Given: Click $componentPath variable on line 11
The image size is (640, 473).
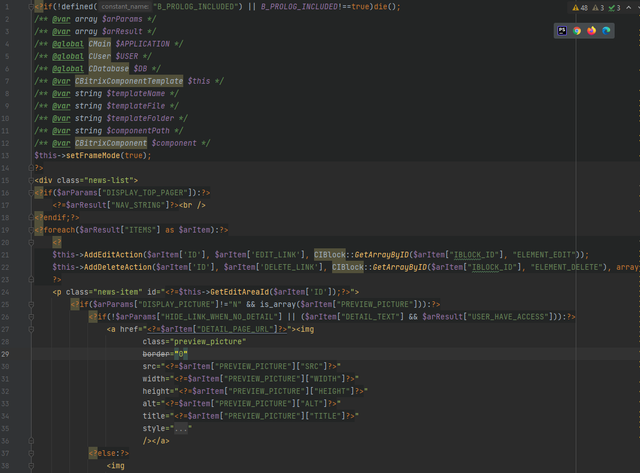Looking at the screenshot, I should (x=138, y=131).
